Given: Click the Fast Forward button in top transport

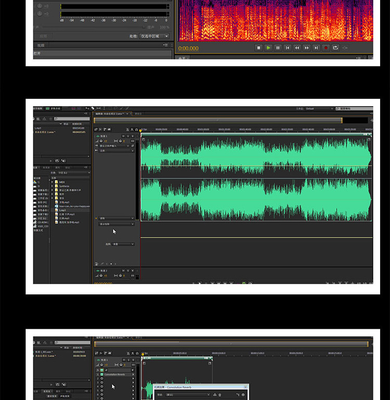Looking at the screenshot, I should coord(306,48).
